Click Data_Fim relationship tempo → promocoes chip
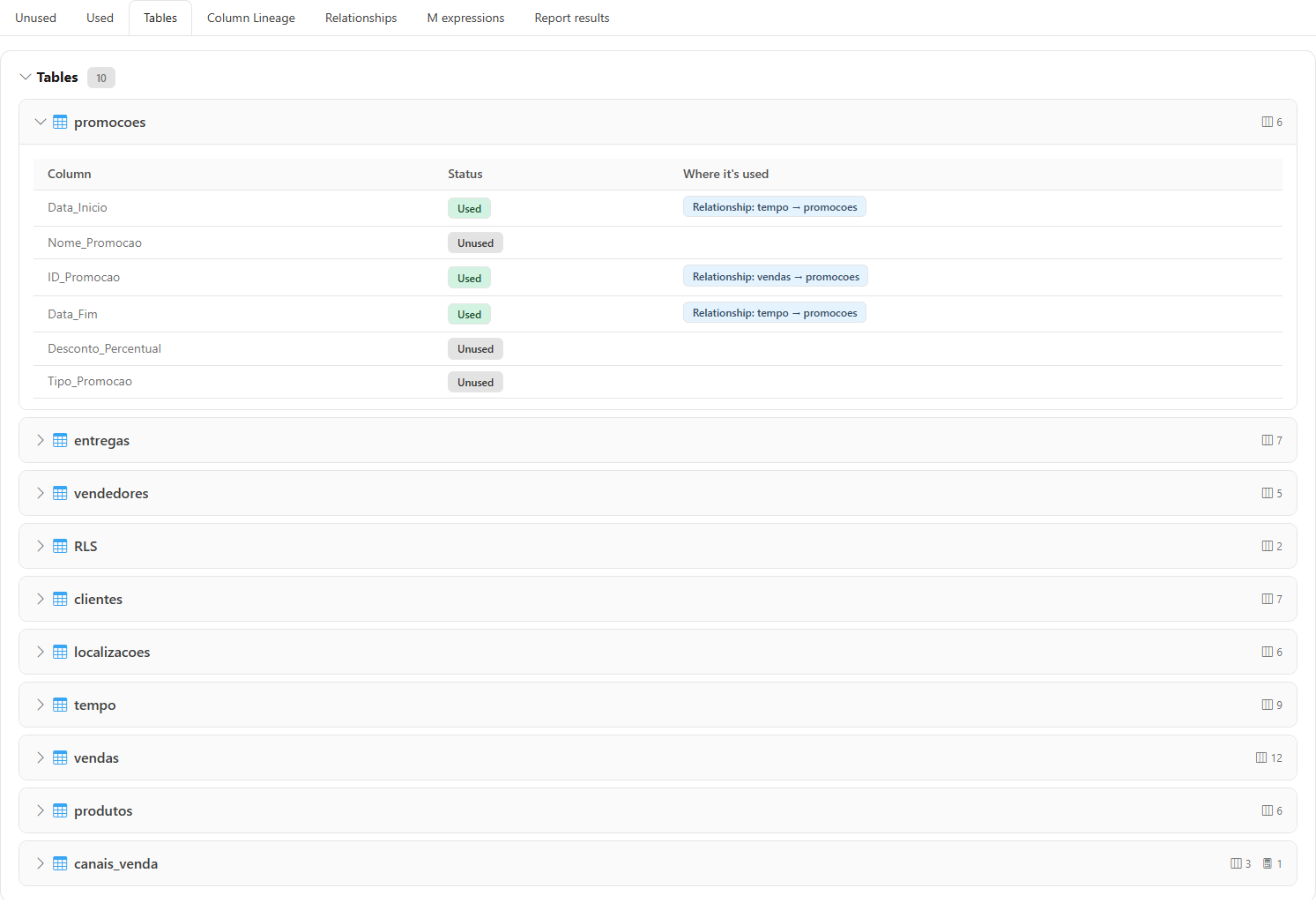The height and width of the screenshot is (903, 1316). coord(775,312)
